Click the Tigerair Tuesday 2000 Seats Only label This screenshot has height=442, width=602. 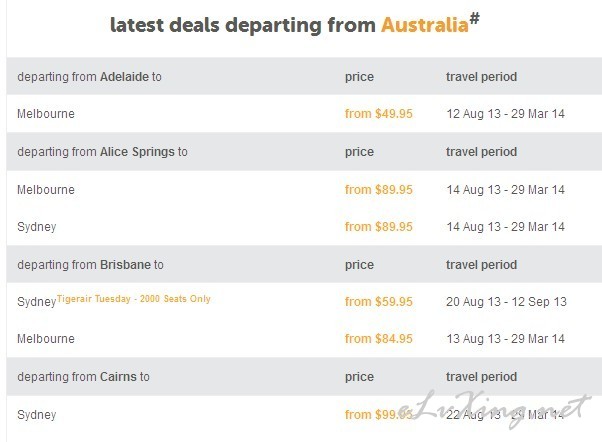134,299
